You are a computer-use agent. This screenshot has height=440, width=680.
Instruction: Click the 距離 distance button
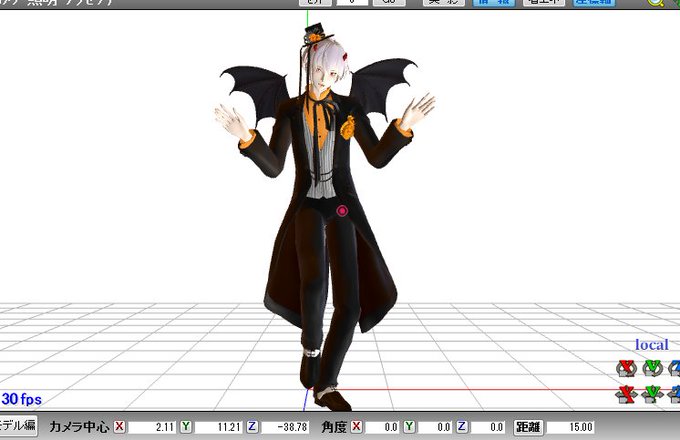(x=528, y=427)
